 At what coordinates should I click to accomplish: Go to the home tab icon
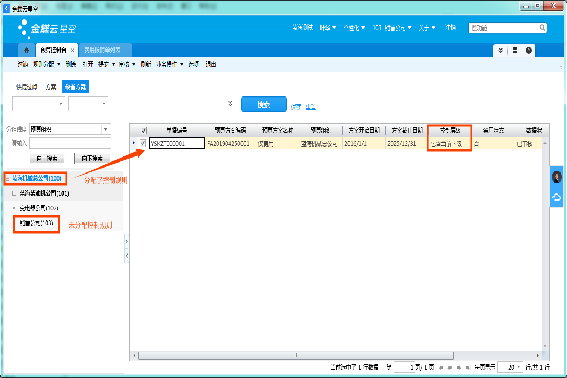point(26,50)
